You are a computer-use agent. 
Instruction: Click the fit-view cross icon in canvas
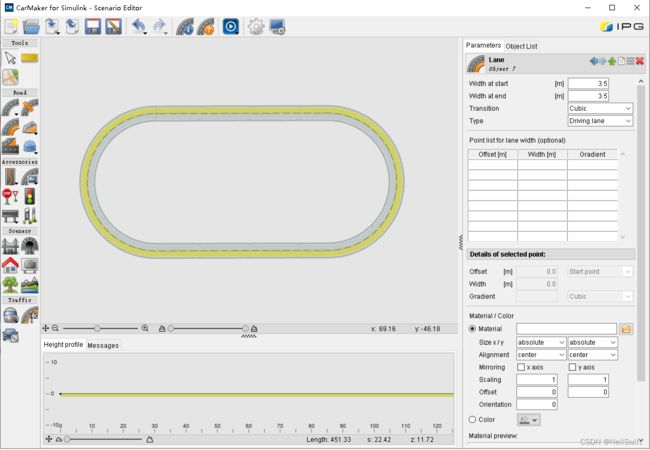pos(46,328)
